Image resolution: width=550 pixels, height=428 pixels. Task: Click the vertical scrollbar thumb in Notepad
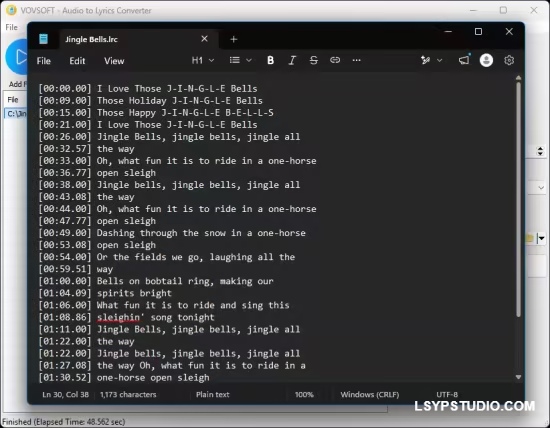518,199
